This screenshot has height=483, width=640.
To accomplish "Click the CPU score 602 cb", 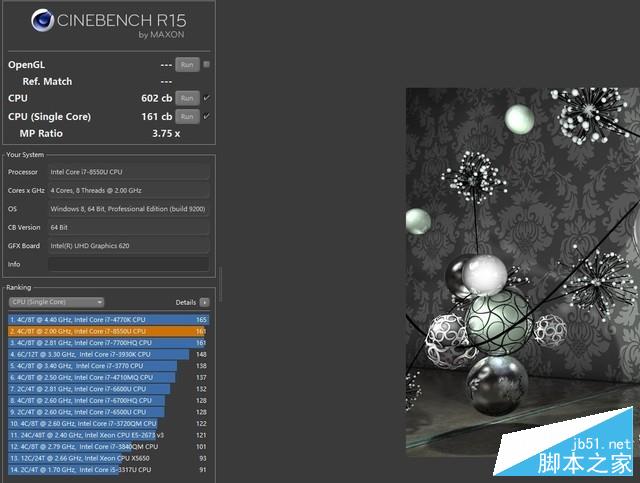I will 157,98.
